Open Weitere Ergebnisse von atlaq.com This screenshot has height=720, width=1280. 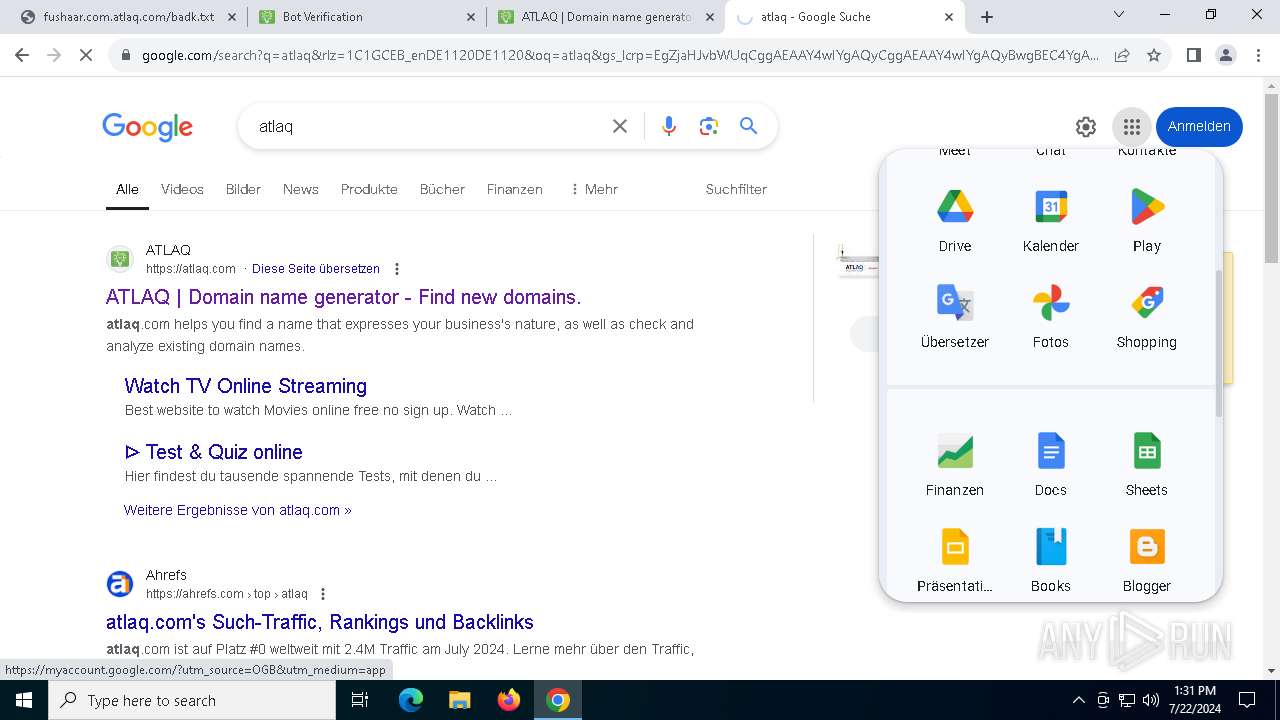coord(238,510)
